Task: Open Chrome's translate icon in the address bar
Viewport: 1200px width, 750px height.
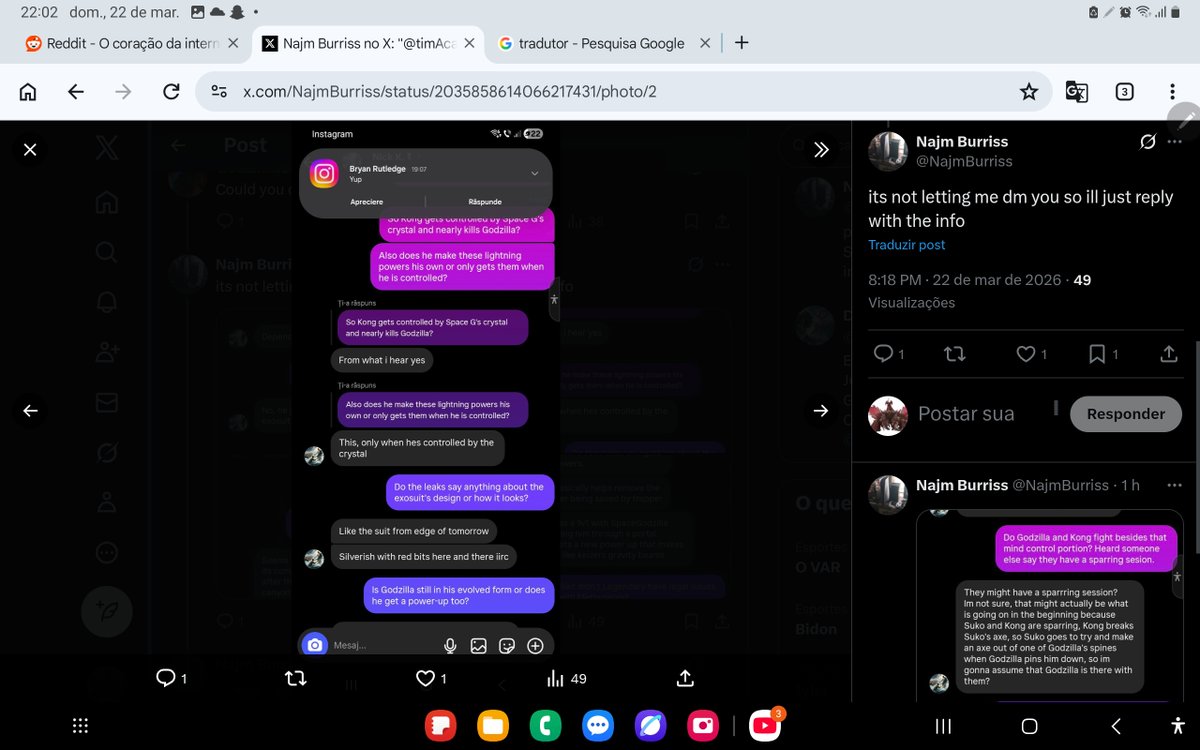Action: (1075, 91)
